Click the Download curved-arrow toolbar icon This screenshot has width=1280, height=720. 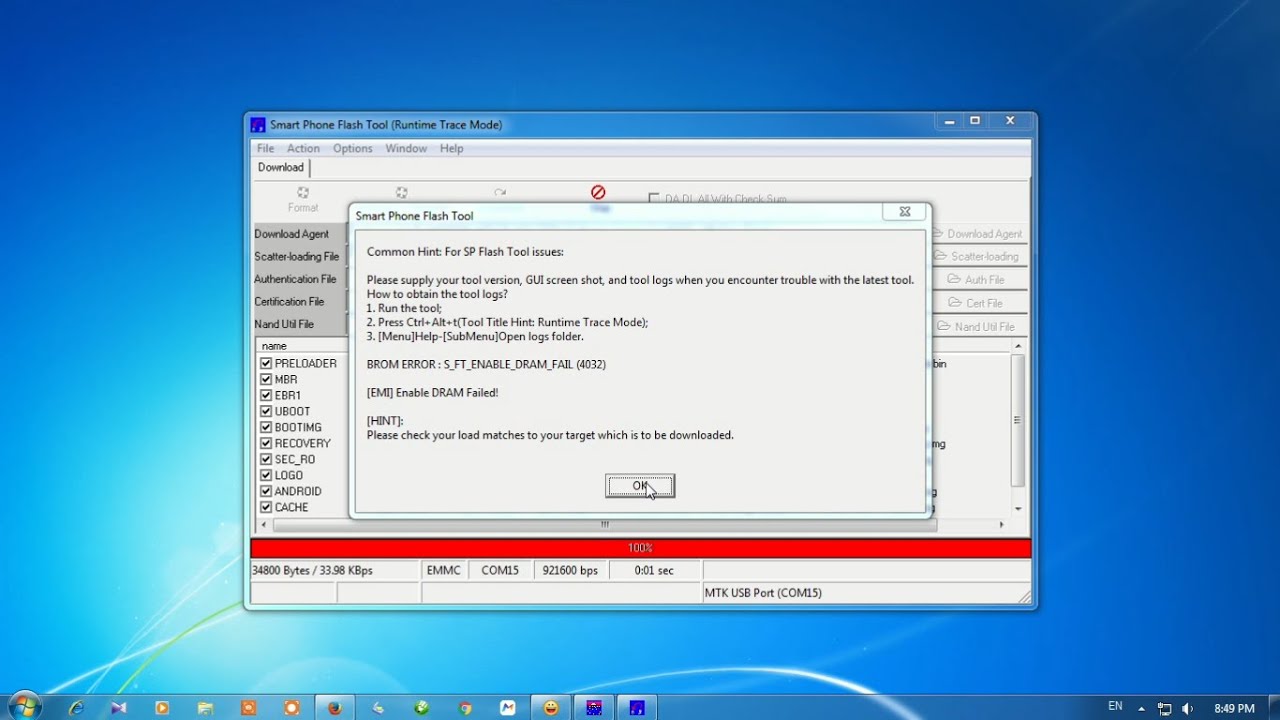point(500,192)
